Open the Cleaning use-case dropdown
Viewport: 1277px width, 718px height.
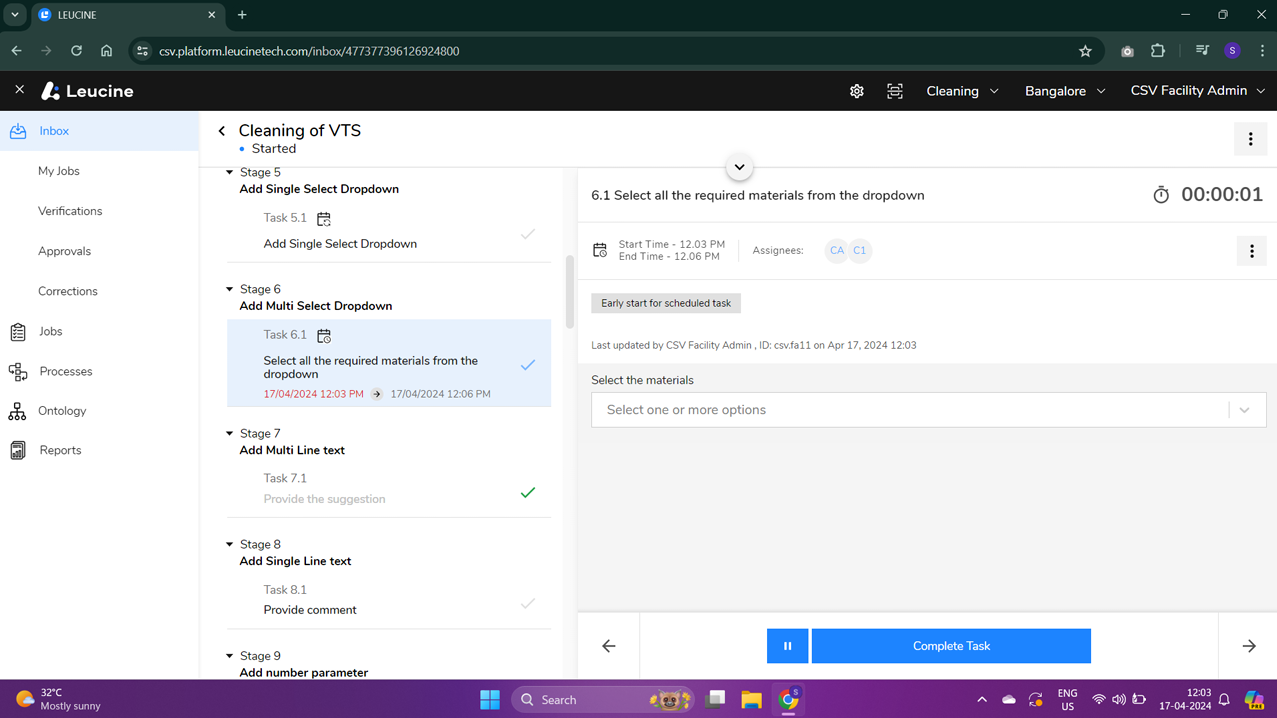pos(962,91)
